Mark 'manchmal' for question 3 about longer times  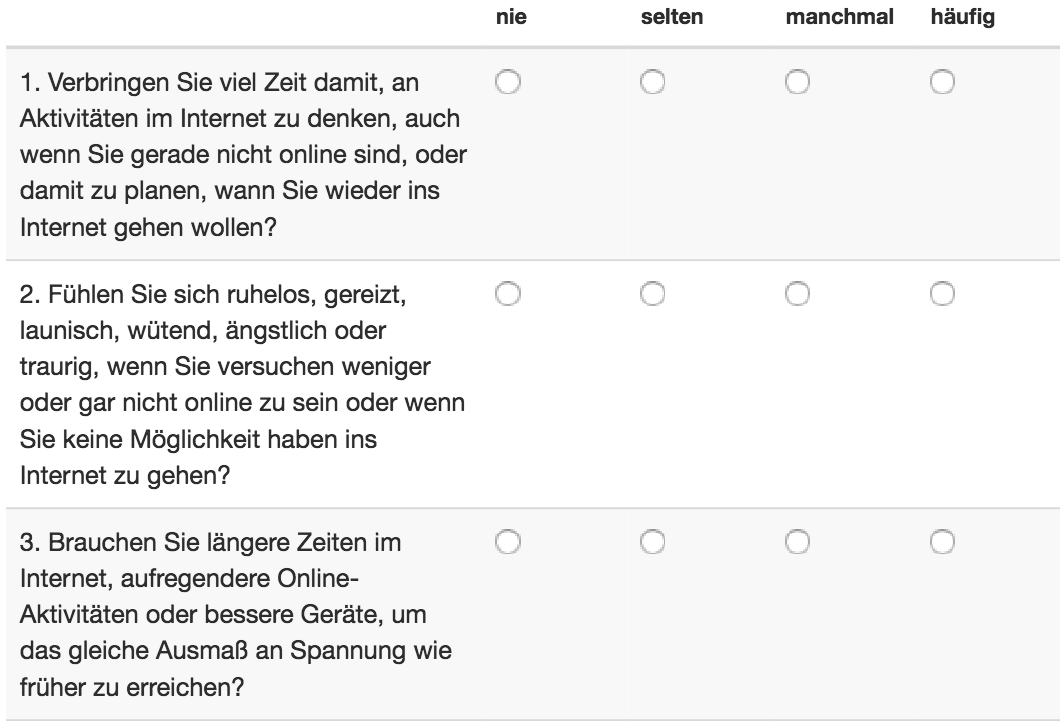tap(798, 542)
